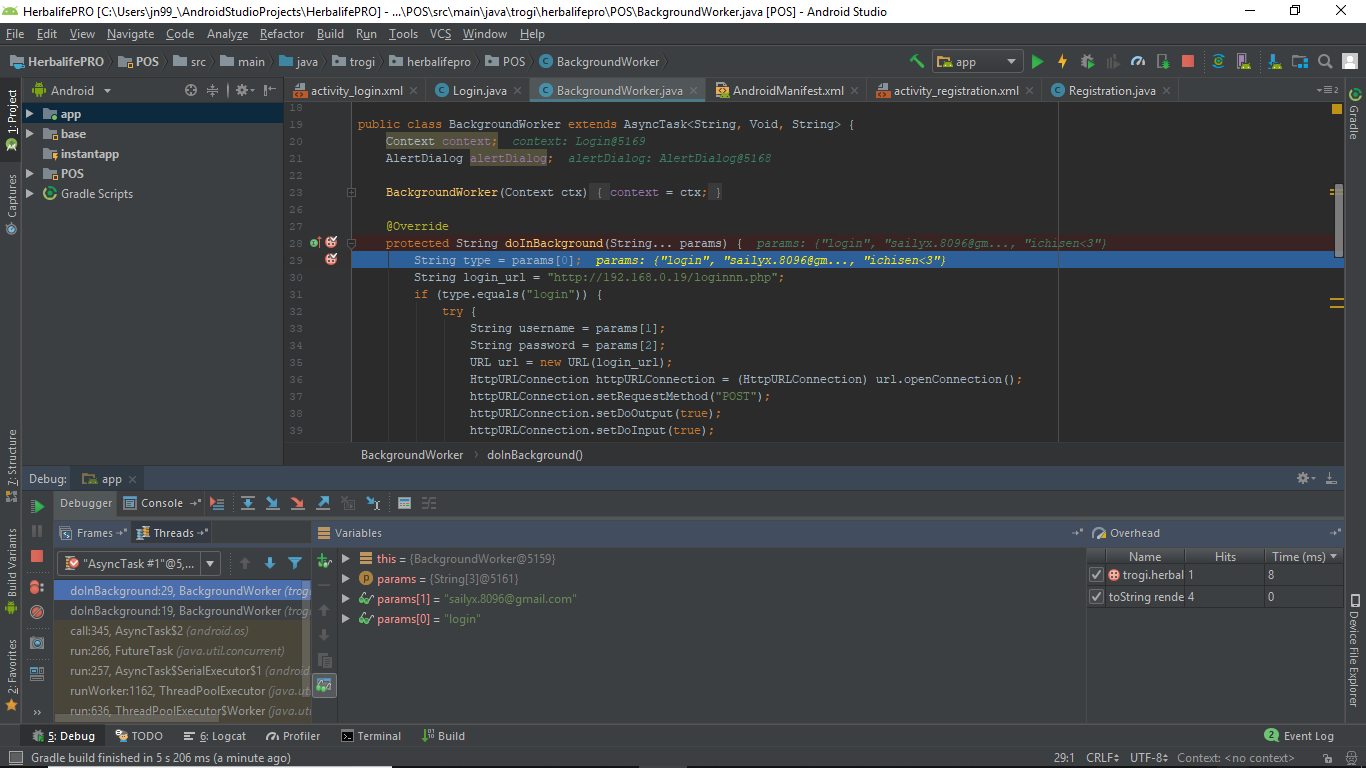Open Evaluate Expression calculator icon

(x=404, y=503)
